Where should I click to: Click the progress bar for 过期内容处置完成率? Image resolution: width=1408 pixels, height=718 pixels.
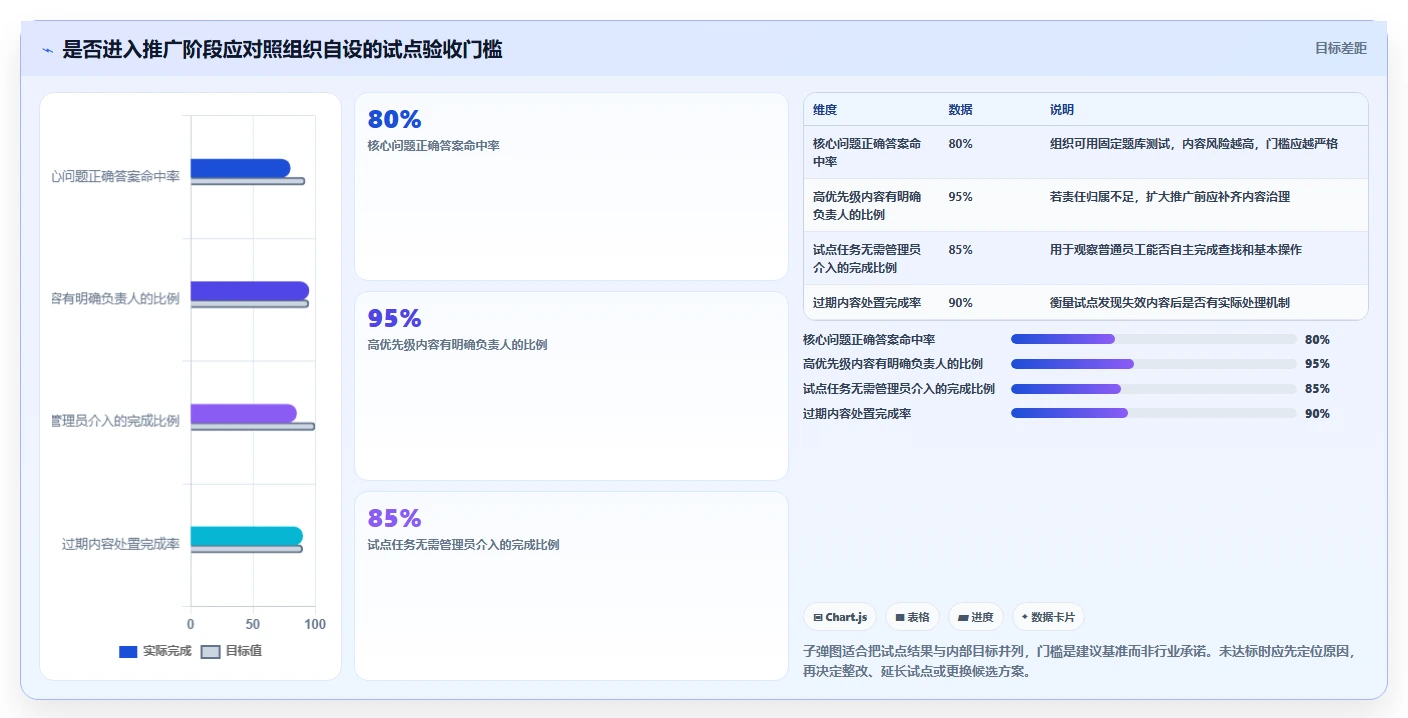click(x=1154, y=413)
